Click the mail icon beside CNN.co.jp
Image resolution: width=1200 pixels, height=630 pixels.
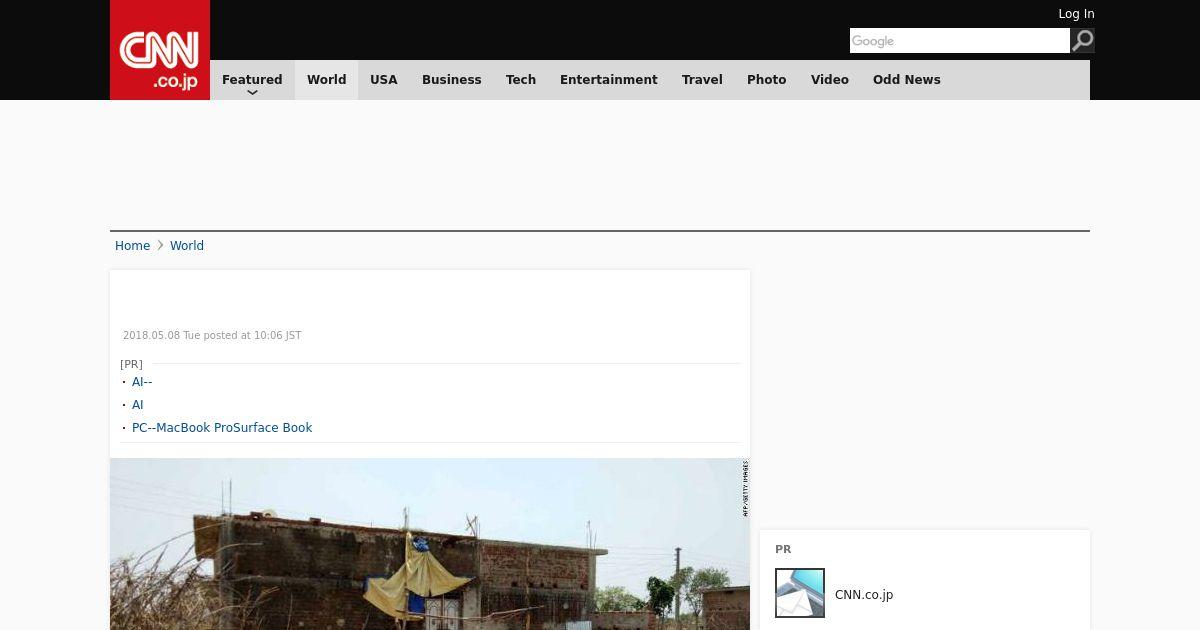tap(800, 593)
